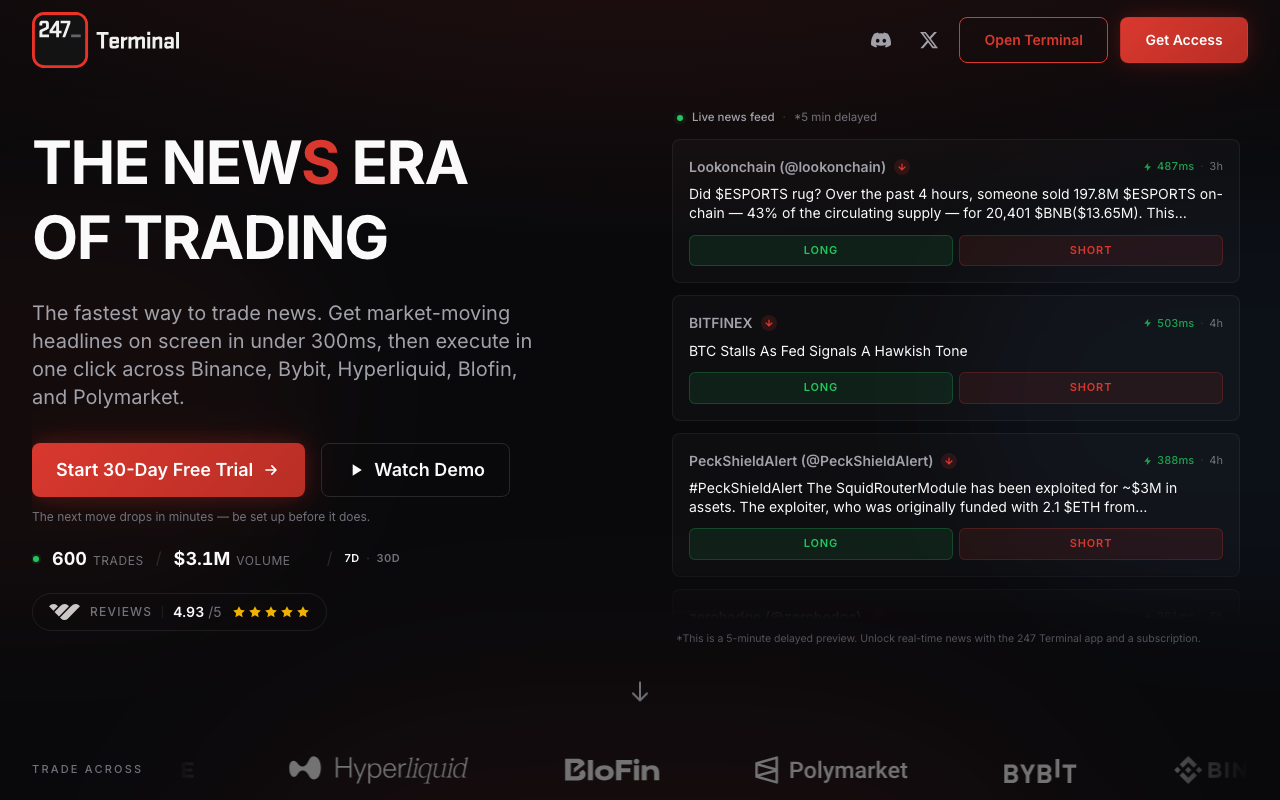This screenshot has width=1280, height=800.
Task: Click 'The next move drops in minutes' text
Action: click(x=201, y=517)
